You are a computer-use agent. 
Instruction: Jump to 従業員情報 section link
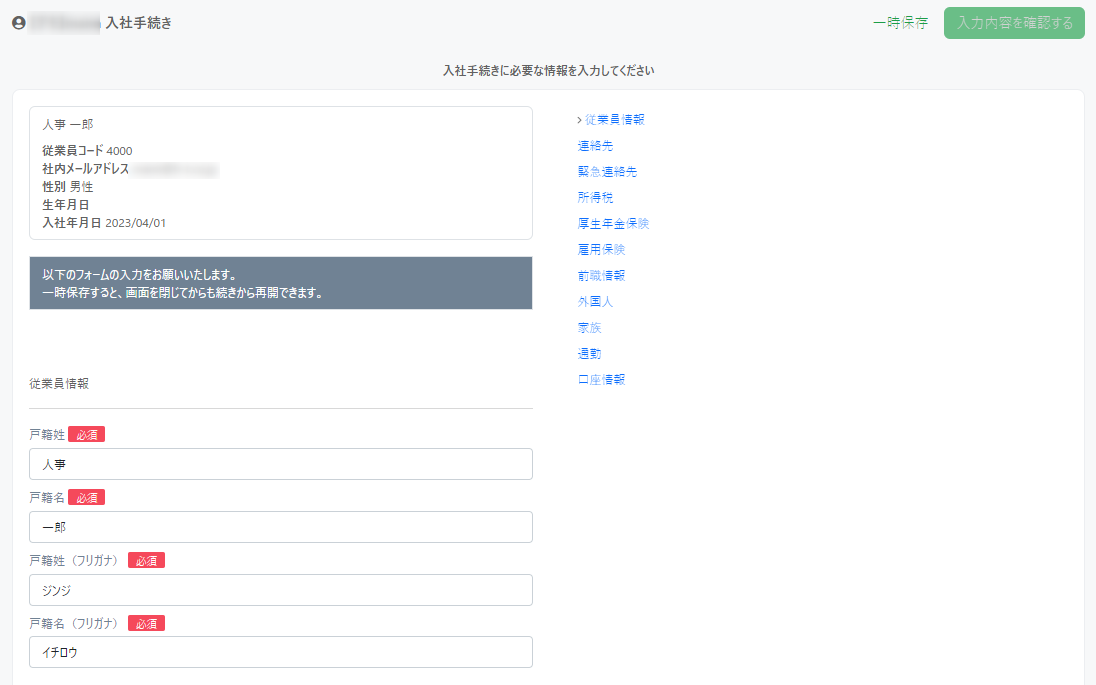[614, 120]
